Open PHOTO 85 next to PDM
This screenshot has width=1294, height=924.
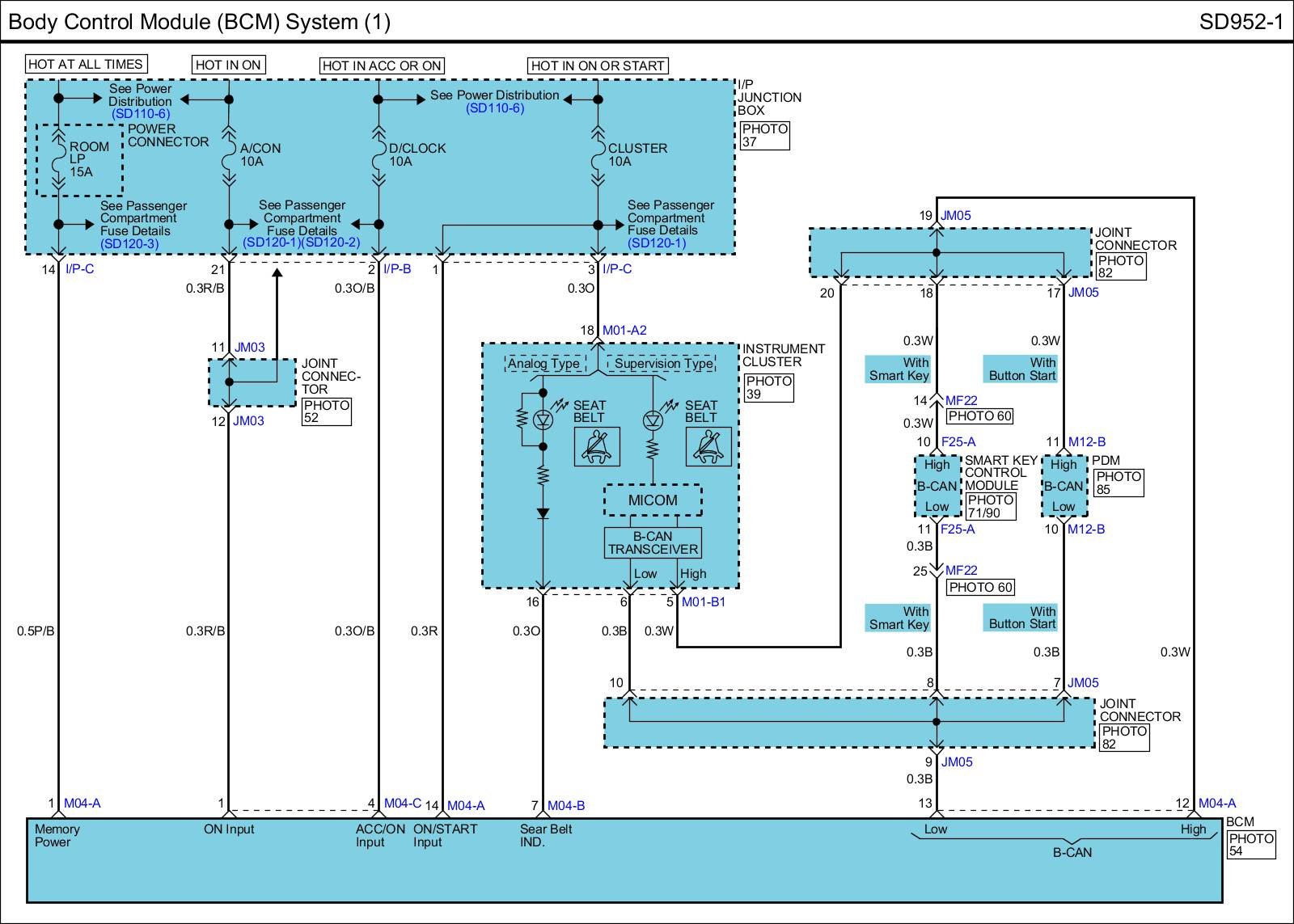click(1119, 483)
